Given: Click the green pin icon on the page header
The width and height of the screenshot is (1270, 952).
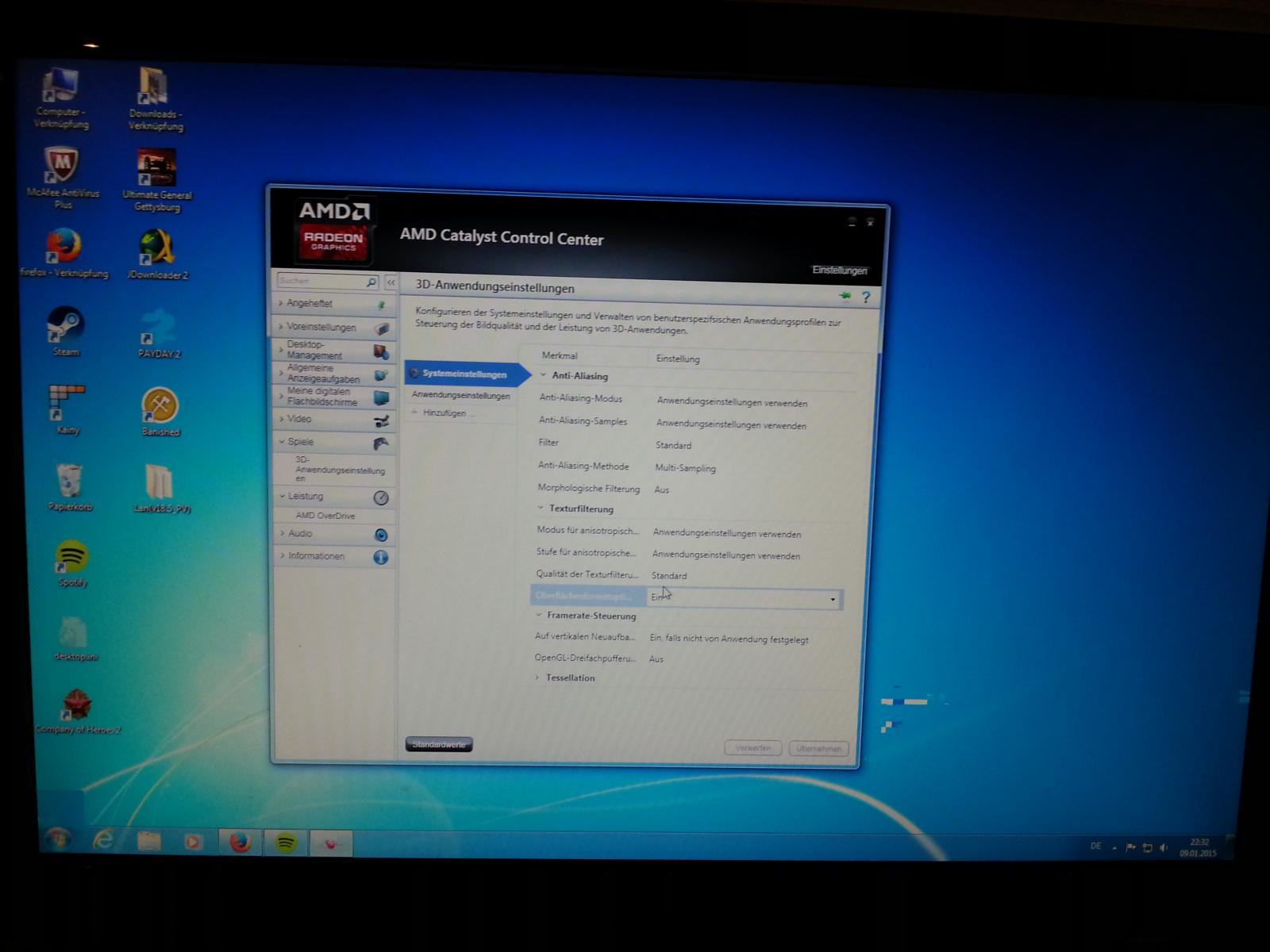Looking at the screenshot, I should point(845,297).
